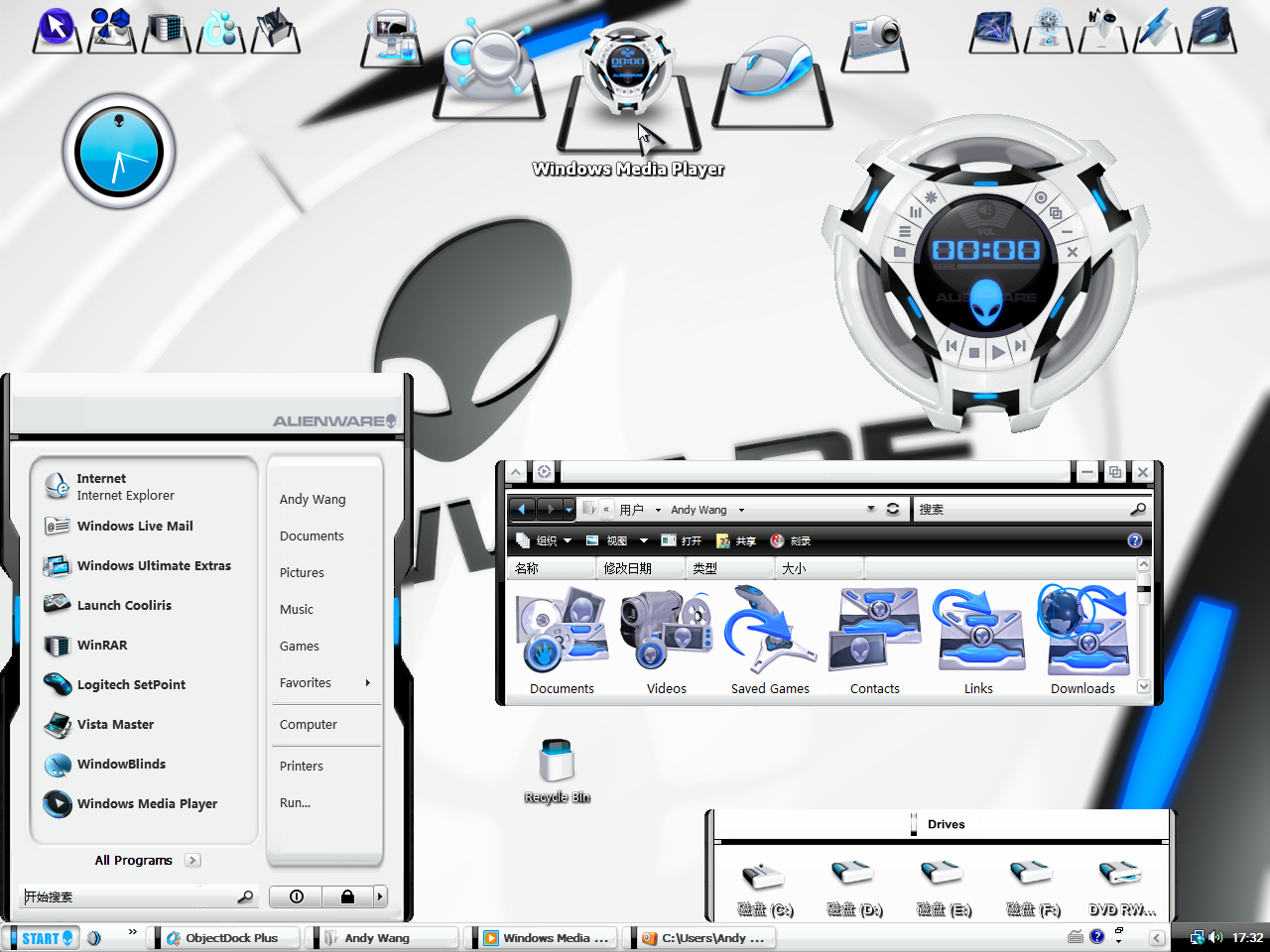This screenshot has width=1270, height=952.
Task: Mute using the speaker icon on media player widget
Action: pyautogui.click(x=986, y=210)
